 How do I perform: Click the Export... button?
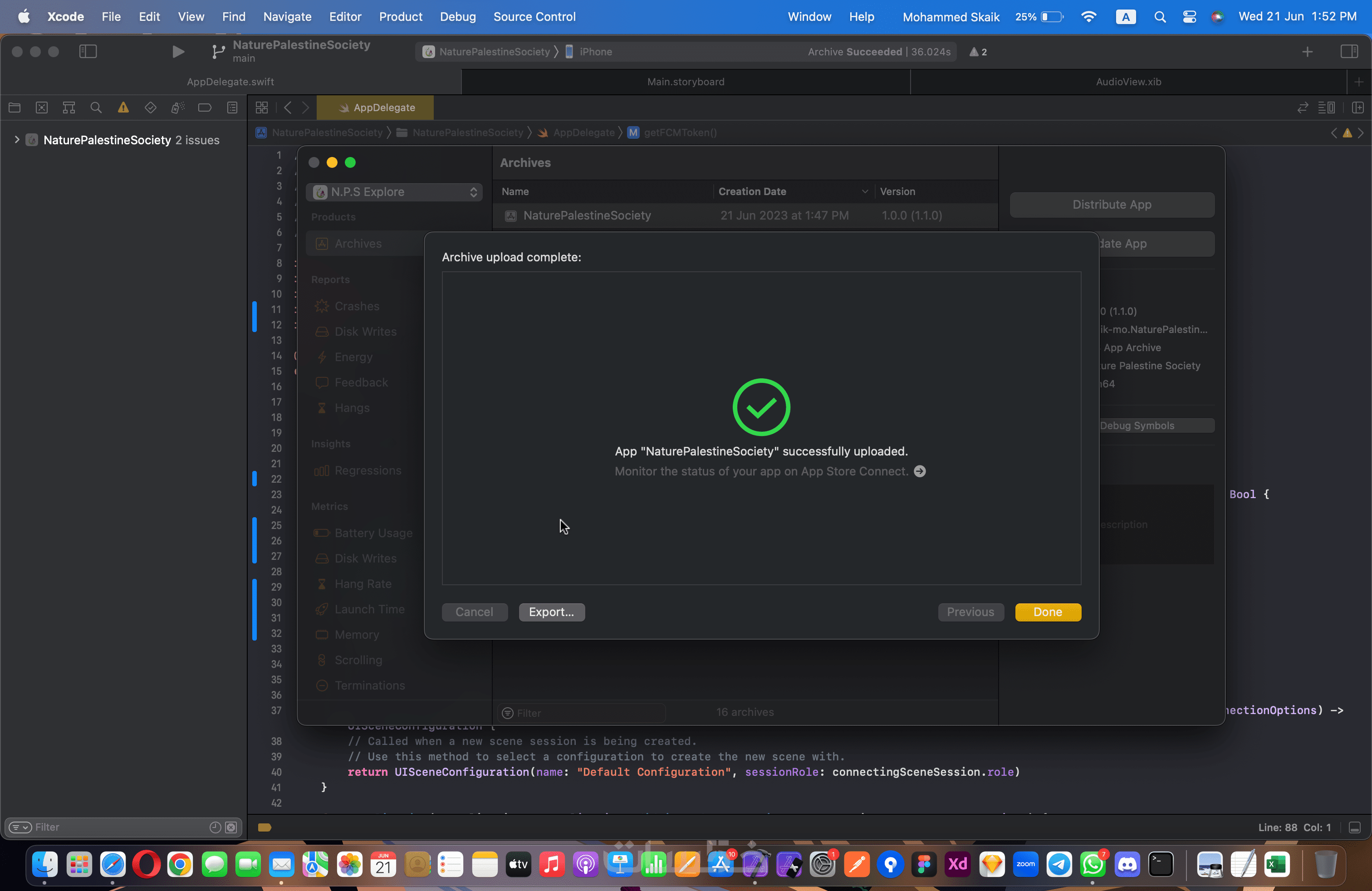tap(551, 612)
